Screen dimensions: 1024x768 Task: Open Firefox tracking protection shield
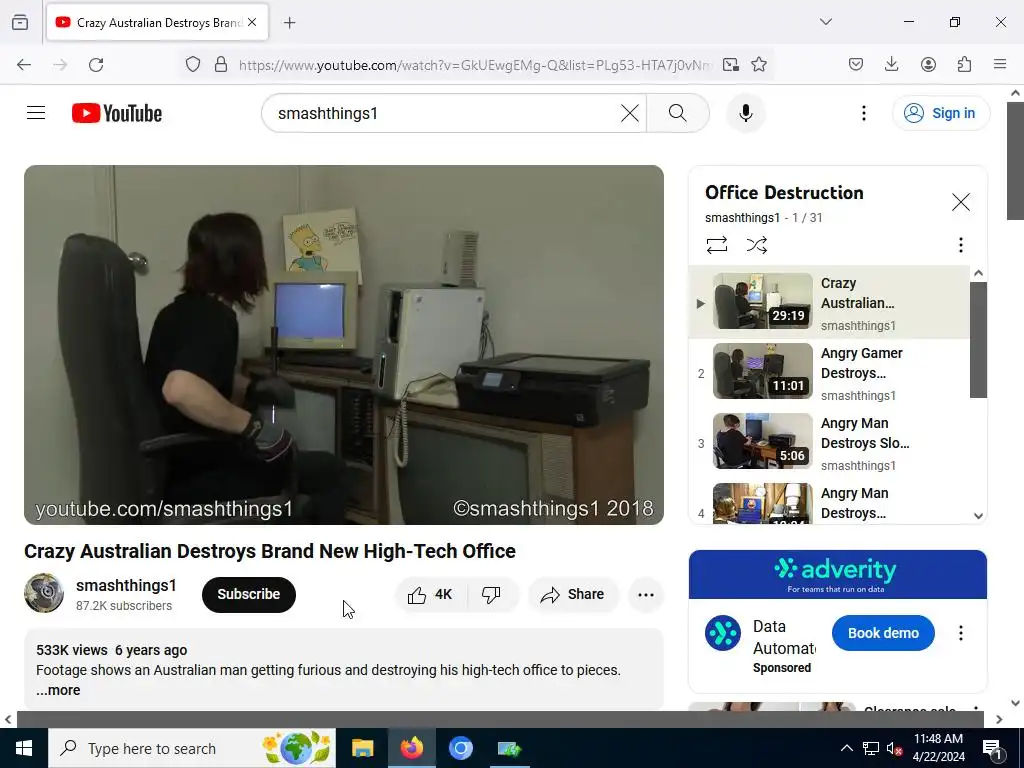click(x=193, y=65)
